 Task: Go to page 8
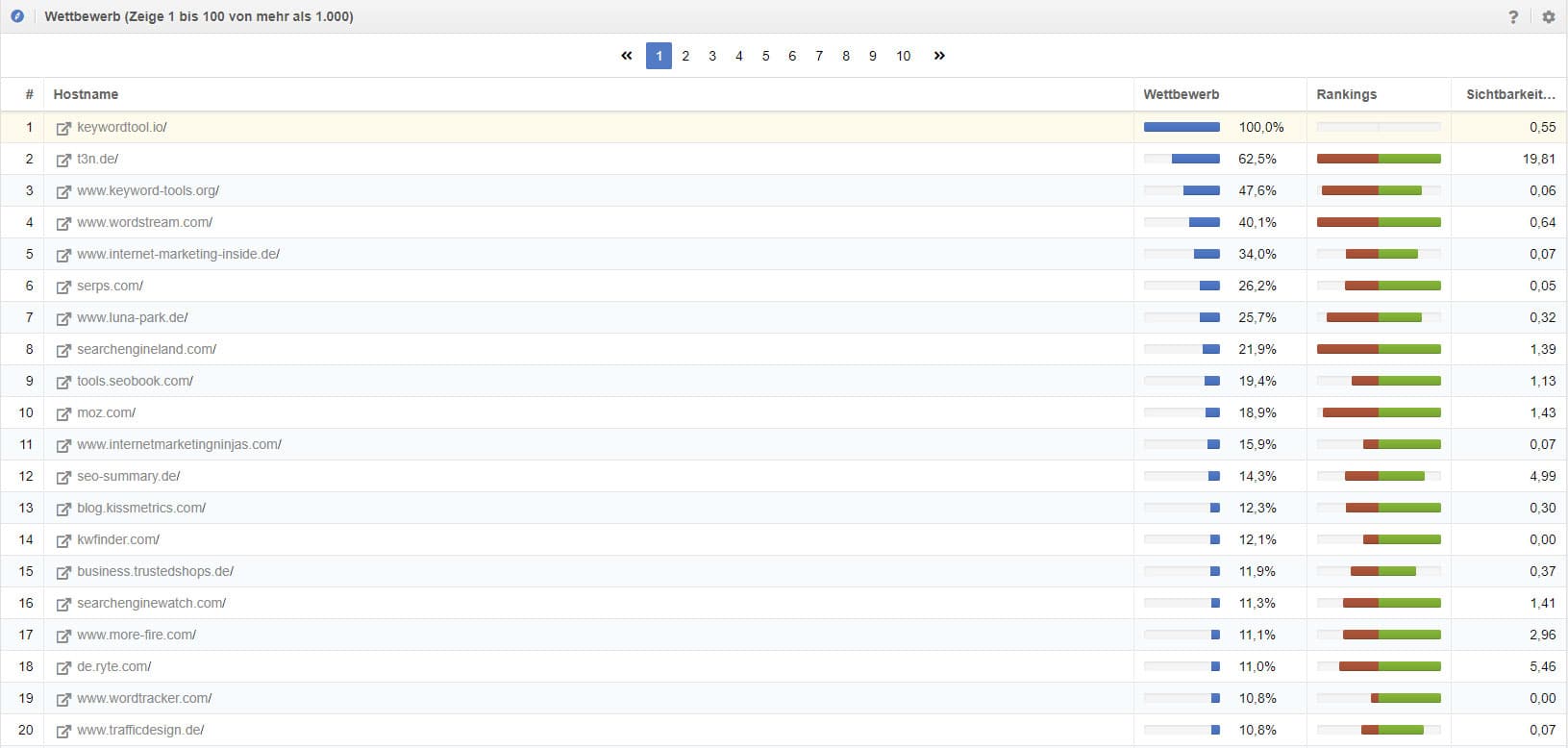[846, 56]
